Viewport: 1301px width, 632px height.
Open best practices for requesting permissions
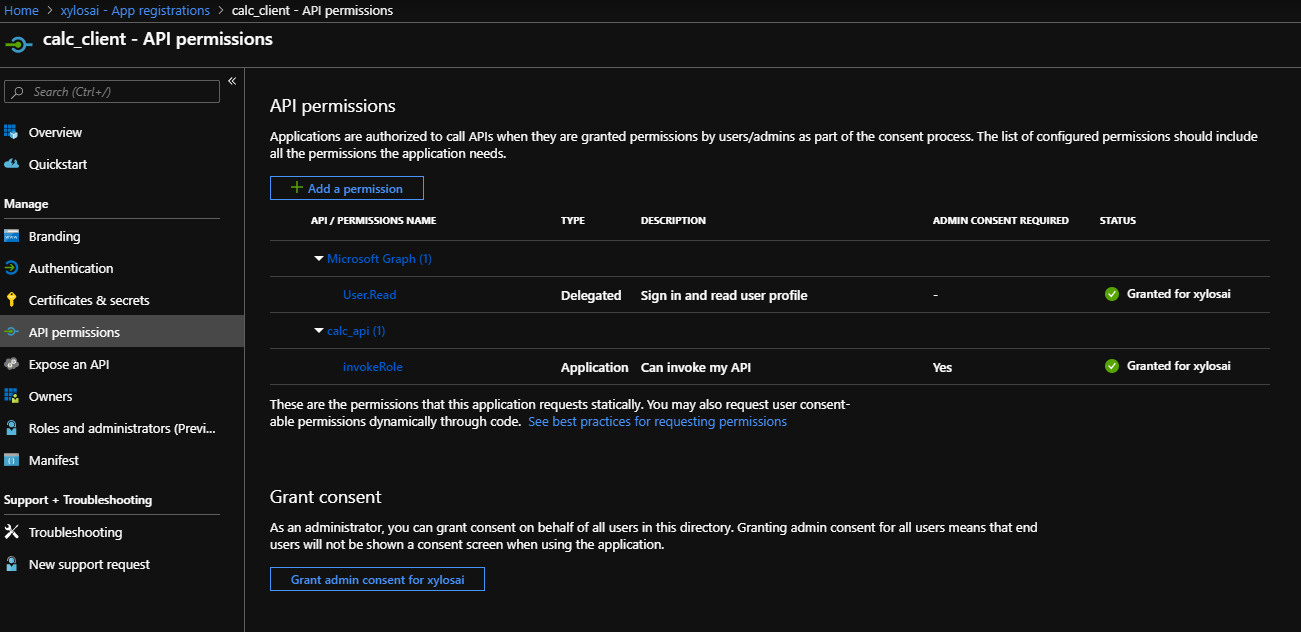click(x=657, y=422)
